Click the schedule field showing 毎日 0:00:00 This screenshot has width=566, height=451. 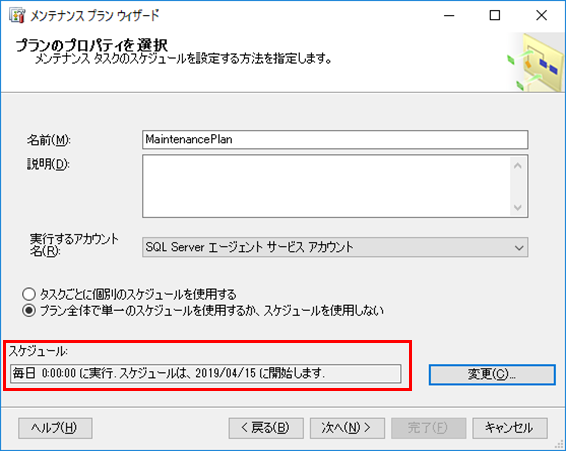click(206, 373)
